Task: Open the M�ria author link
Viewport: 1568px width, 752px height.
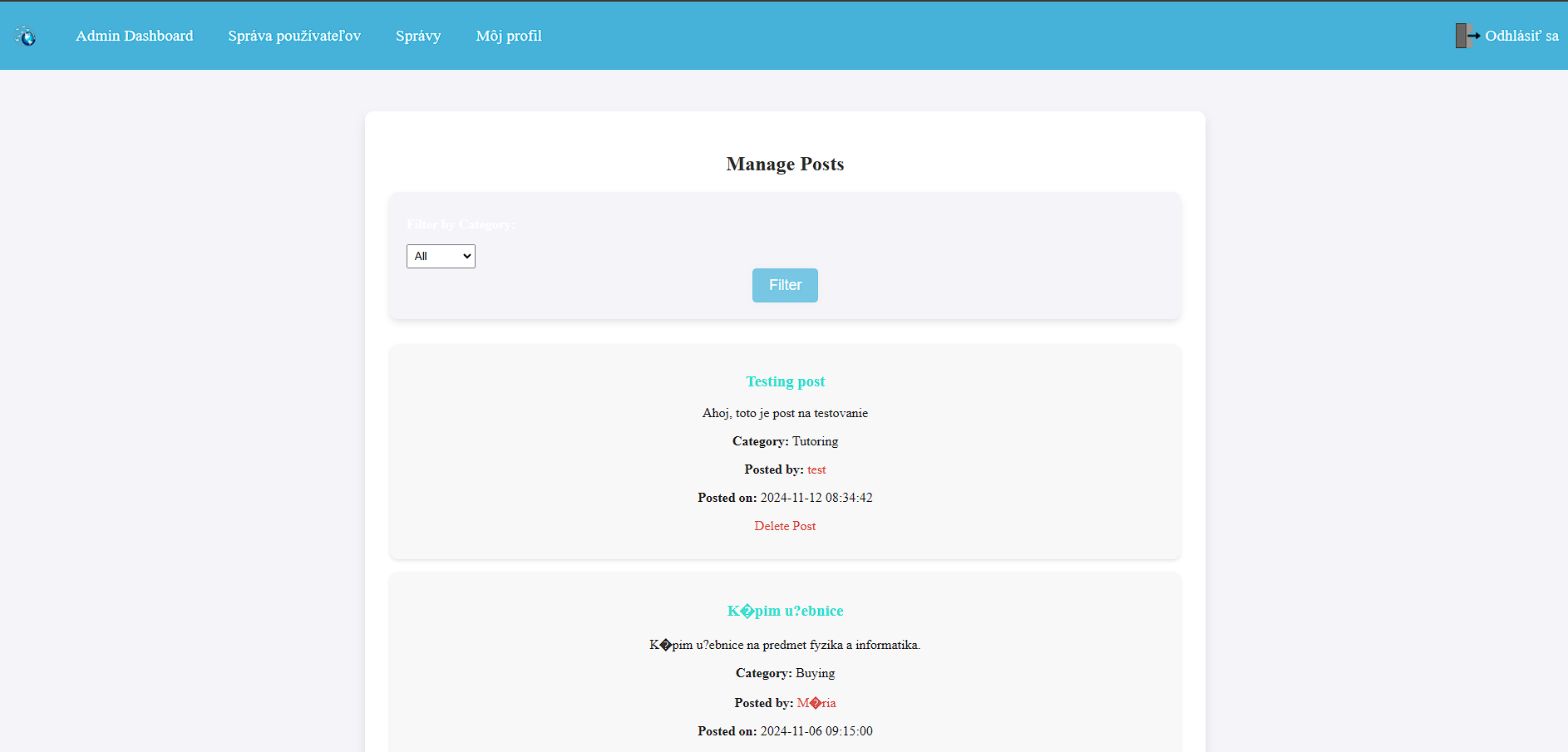Action: click(816, 703)
